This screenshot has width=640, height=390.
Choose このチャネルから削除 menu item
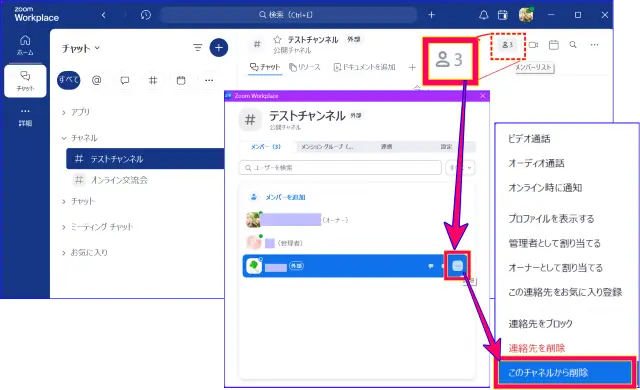click(x=565, y=372)
